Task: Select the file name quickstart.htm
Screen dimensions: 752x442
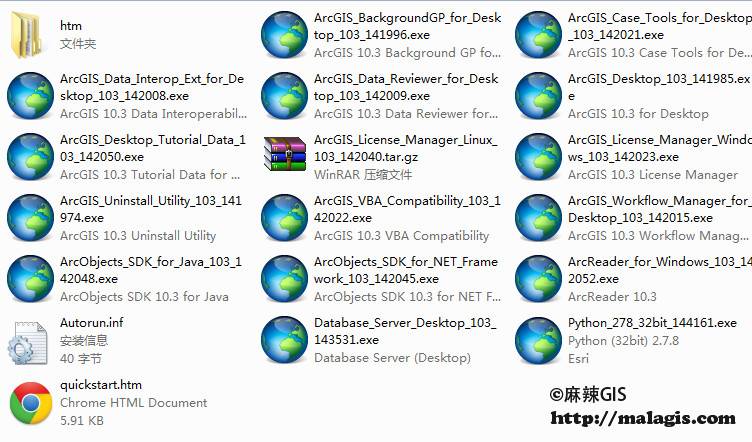Action: click(x=101, y=385)
